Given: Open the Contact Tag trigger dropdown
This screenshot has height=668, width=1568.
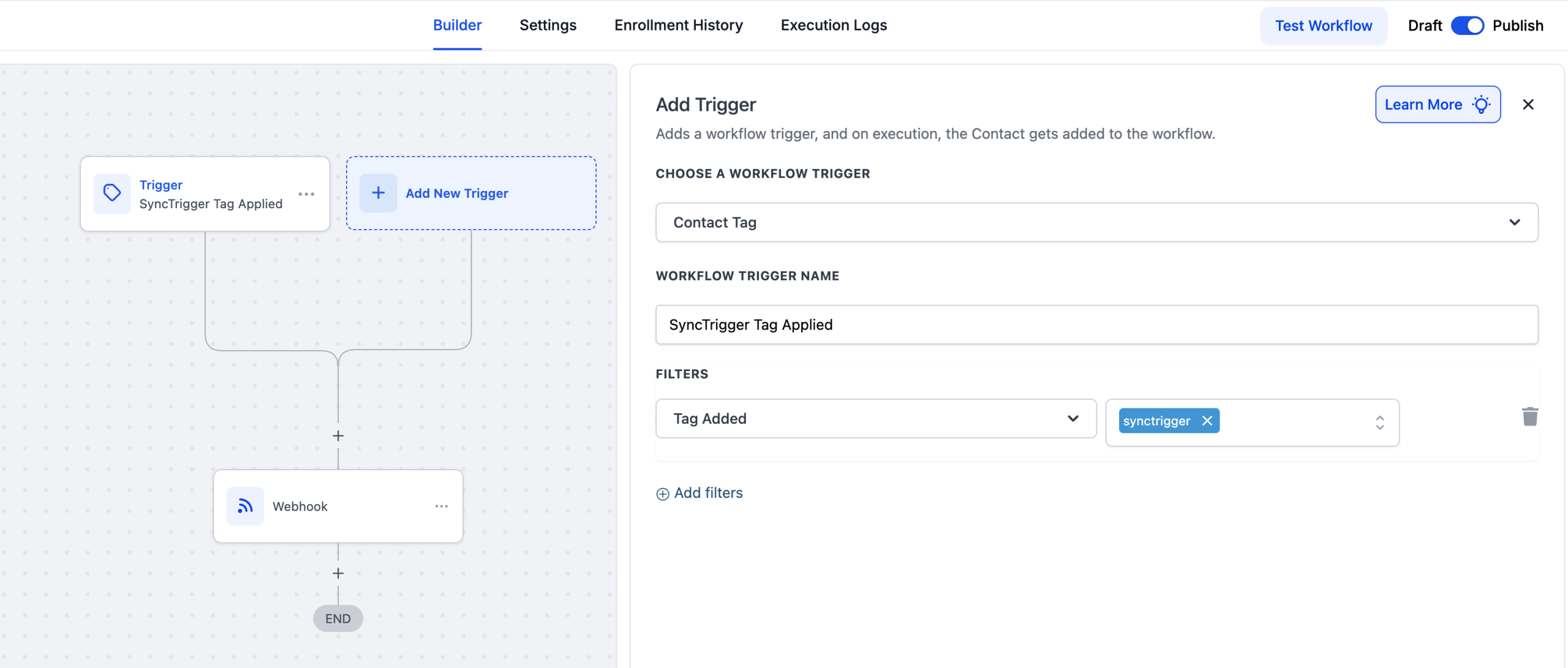Looking at the screenshot, I should [x=1096, y=222].
